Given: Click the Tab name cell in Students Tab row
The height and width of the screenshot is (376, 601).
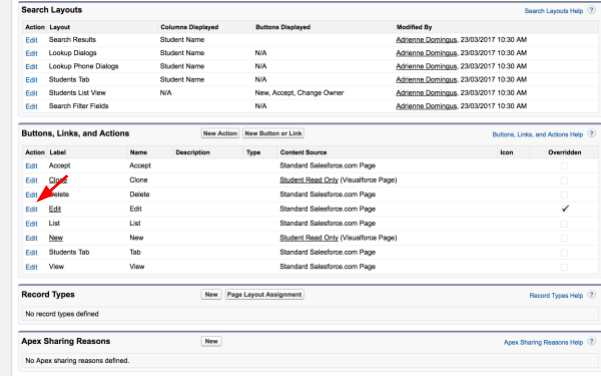Looking at the screenshot, I should pos(135,252).
